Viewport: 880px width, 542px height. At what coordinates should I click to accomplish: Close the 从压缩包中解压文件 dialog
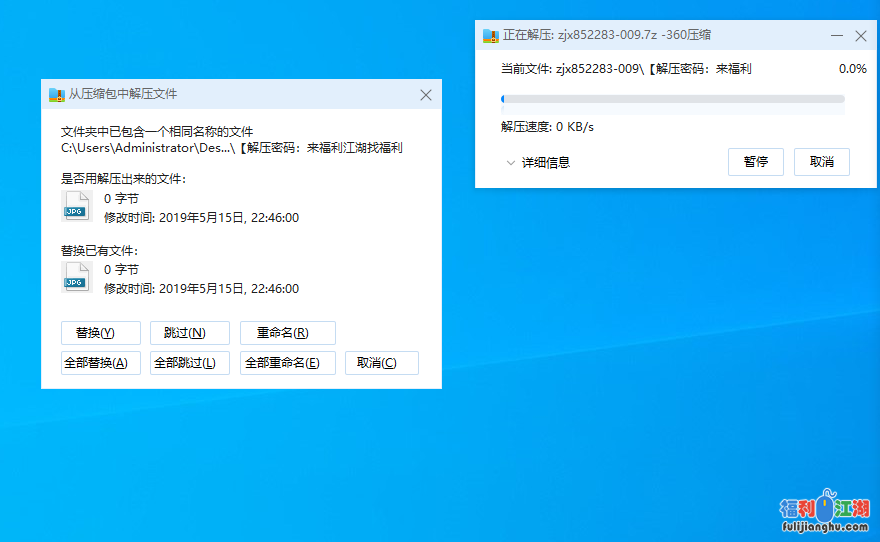425,95
